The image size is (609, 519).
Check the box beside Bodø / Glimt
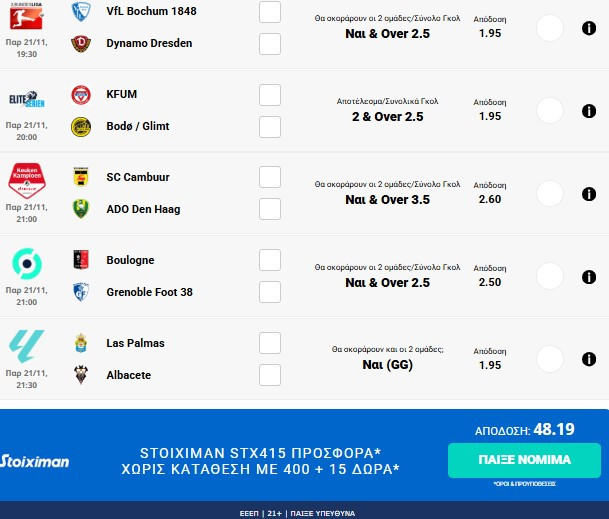(x=269, y=126)
